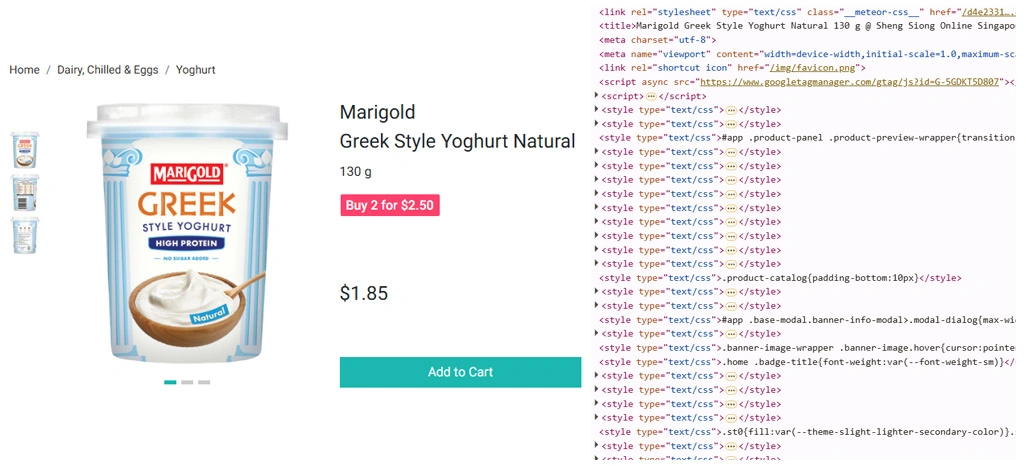Select the title element in the DOM tree

(x=807, y=26)
